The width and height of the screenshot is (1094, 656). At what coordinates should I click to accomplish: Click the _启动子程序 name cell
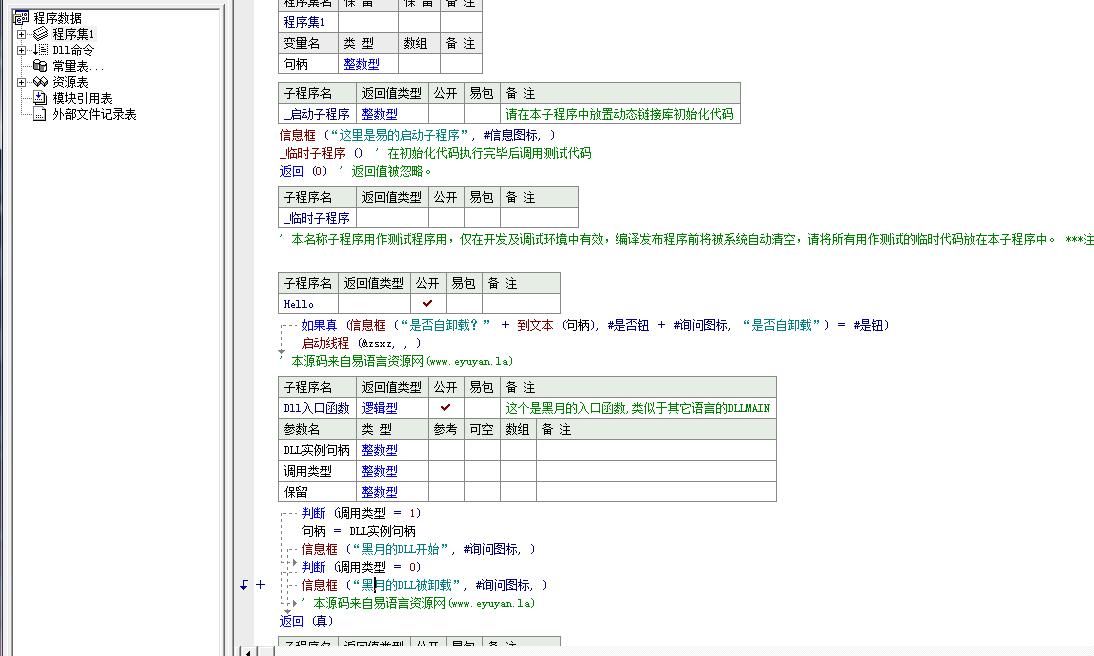(317, 114)
